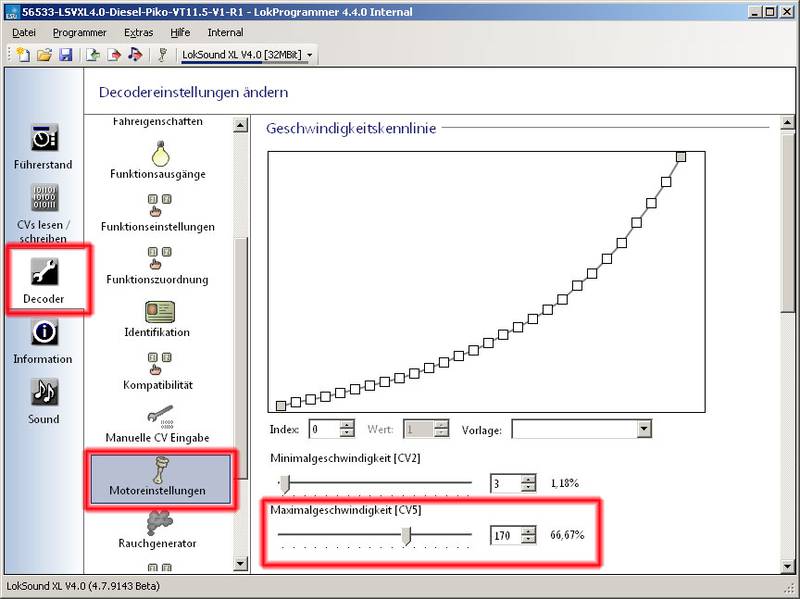Open the Identifikation page

click(158, 319)
